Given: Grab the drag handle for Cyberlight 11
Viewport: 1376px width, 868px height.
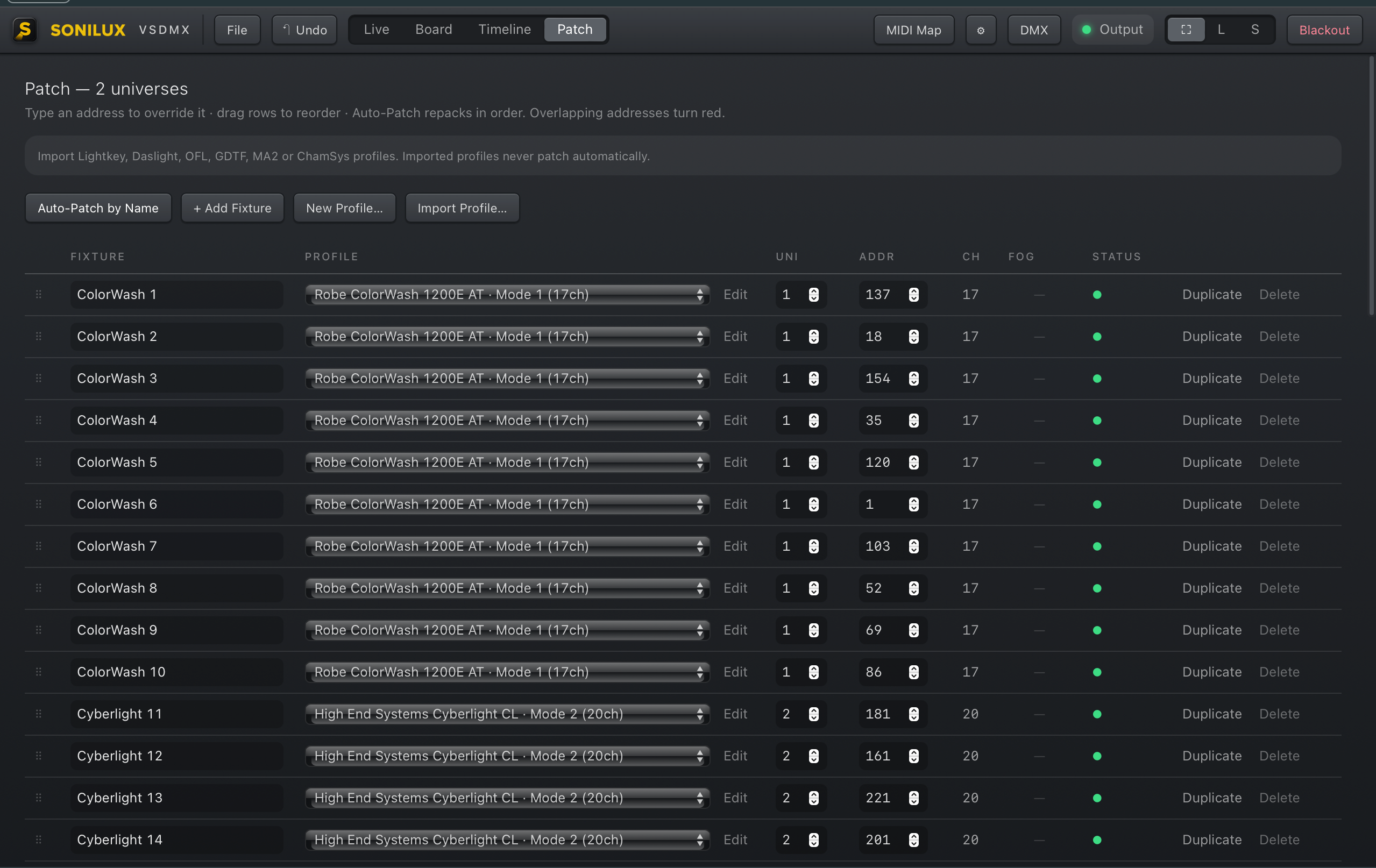Looking at the screenshot, I should coord(39,714).
